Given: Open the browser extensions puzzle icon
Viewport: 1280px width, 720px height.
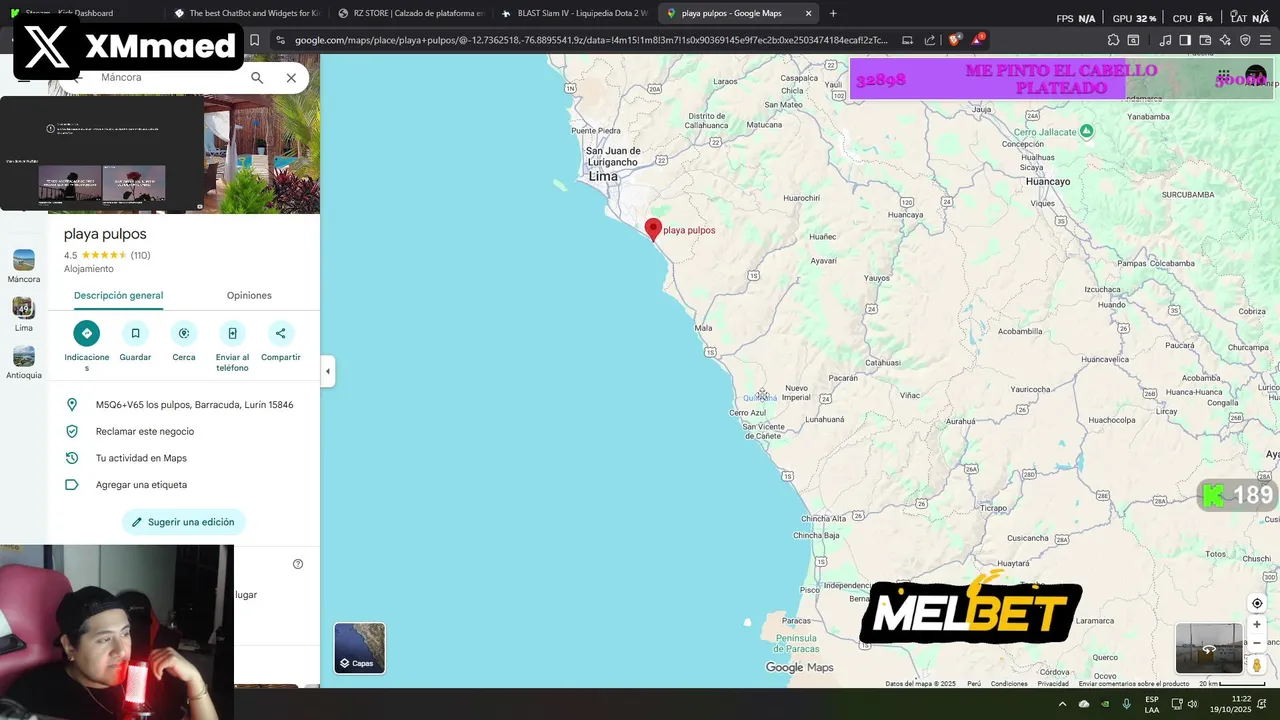Looking at the screenshot, I should coord(1113,40).
